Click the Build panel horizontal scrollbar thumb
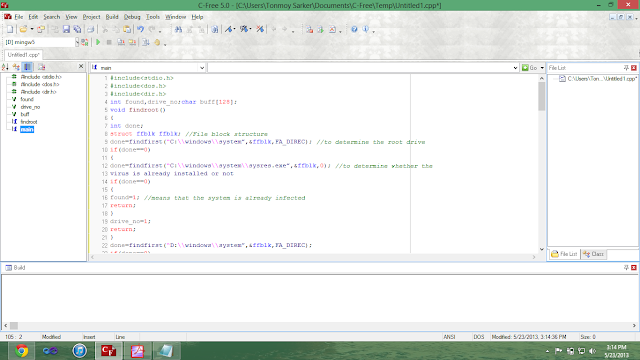640x360 pixels. coord(14,326)
